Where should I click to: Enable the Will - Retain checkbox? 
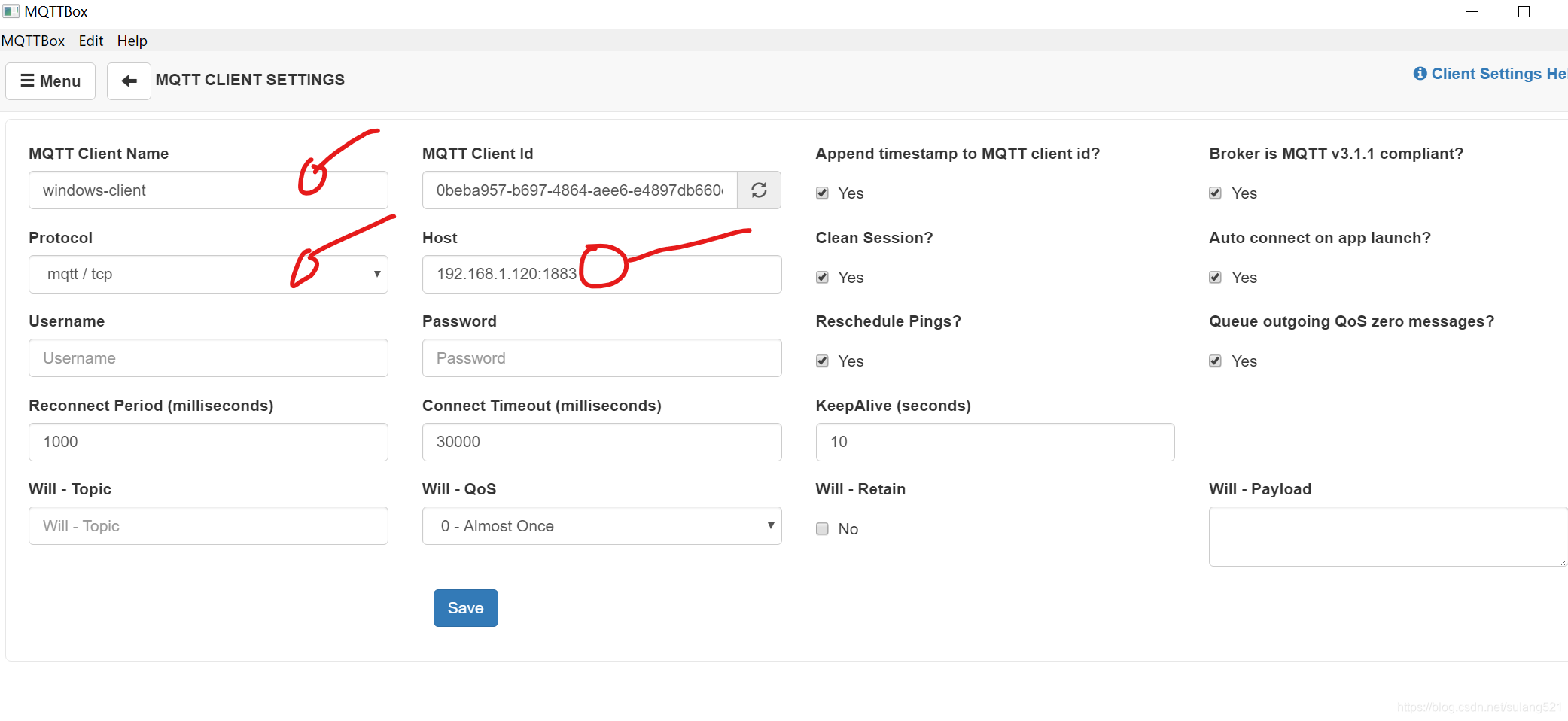click(822, 529)
